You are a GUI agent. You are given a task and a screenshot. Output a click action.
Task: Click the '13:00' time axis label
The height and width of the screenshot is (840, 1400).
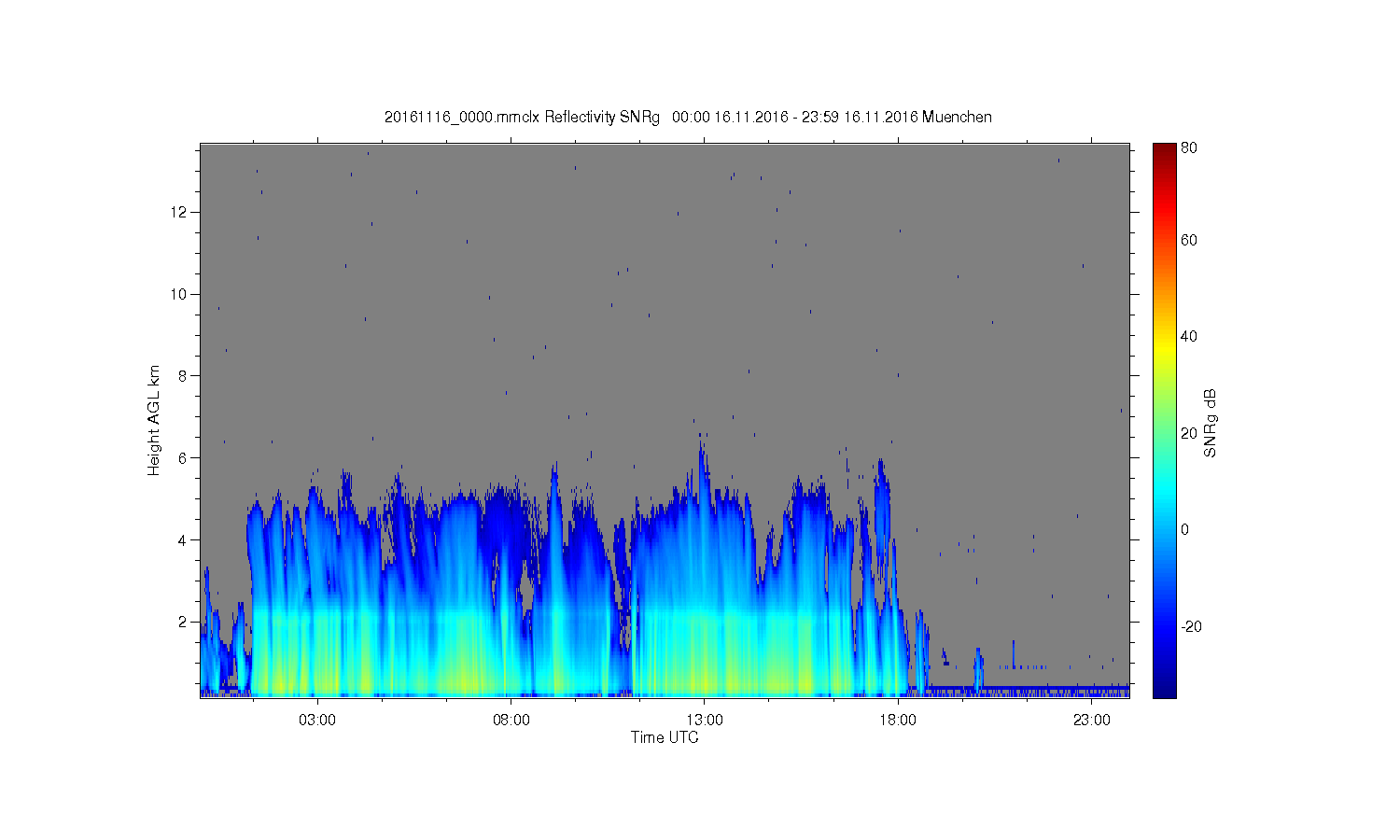(705, 720)
